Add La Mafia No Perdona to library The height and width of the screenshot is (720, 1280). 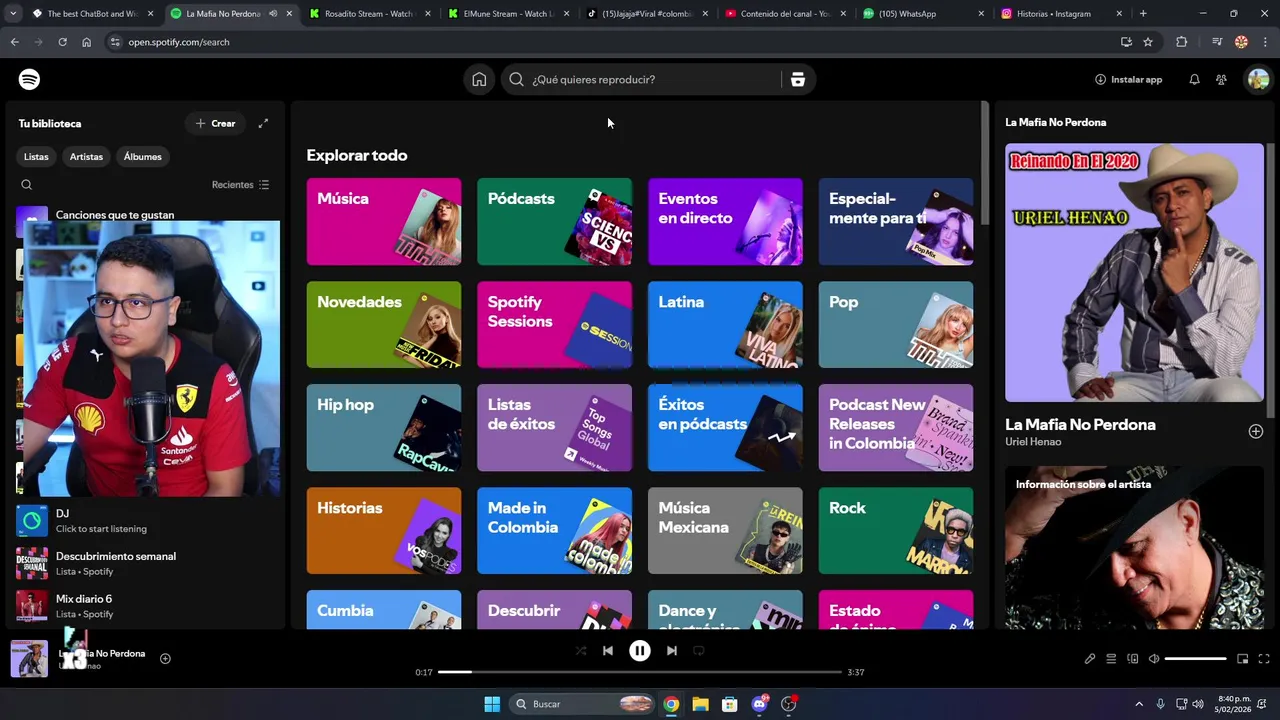(1256, 431)
